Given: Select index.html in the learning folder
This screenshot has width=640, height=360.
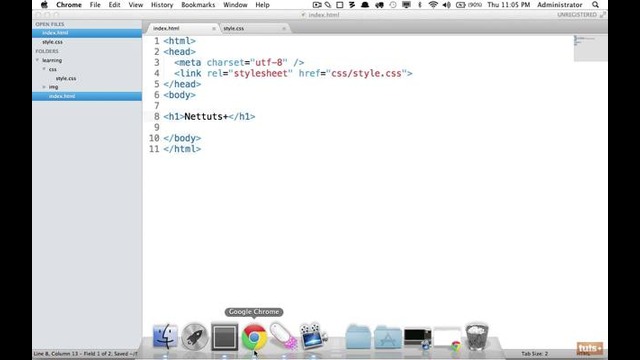Looking at the screenshot, I should coord(87,96).
